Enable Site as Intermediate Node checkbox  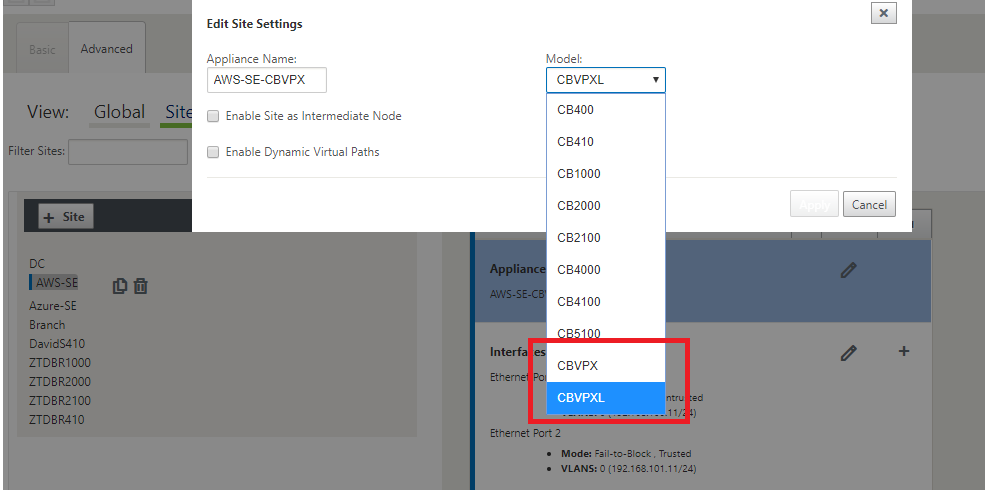[213, 116]
